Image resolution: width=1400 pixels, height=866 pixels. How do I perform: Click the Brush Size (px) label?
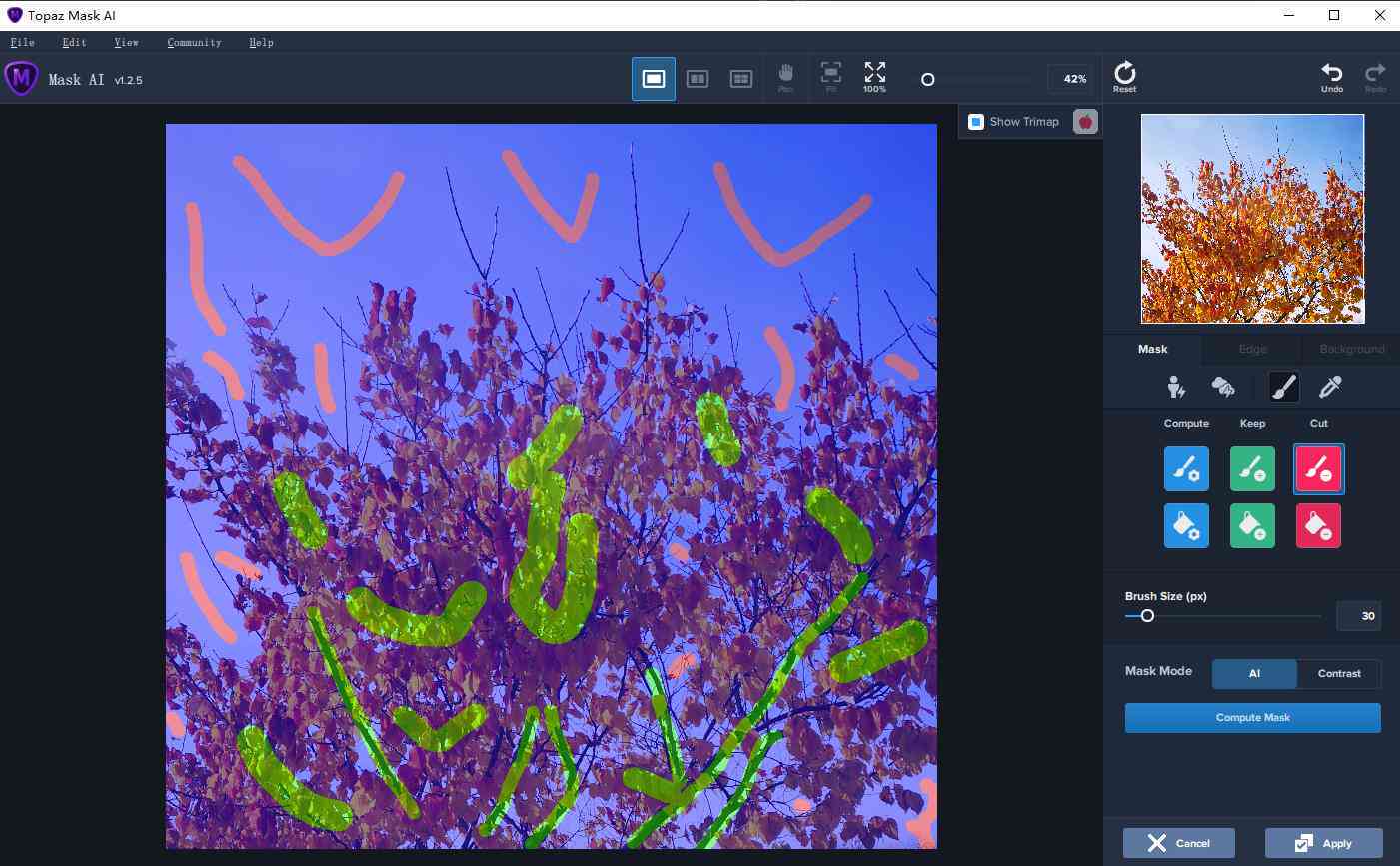coord(1165,596)
